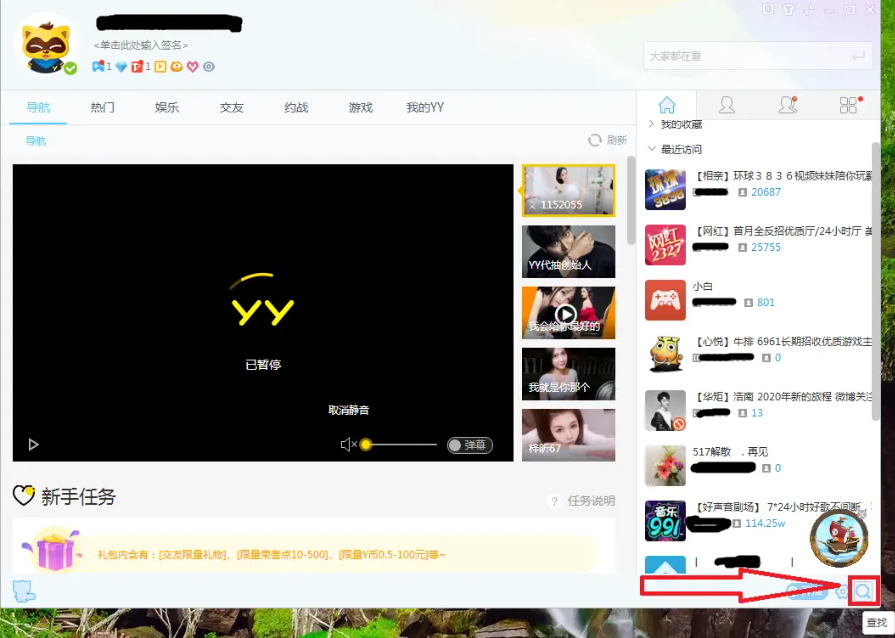Viewport: 895px width, 638px height.
Task: Click the search magnifier icon highlighted in red
Action: [864, 591]
